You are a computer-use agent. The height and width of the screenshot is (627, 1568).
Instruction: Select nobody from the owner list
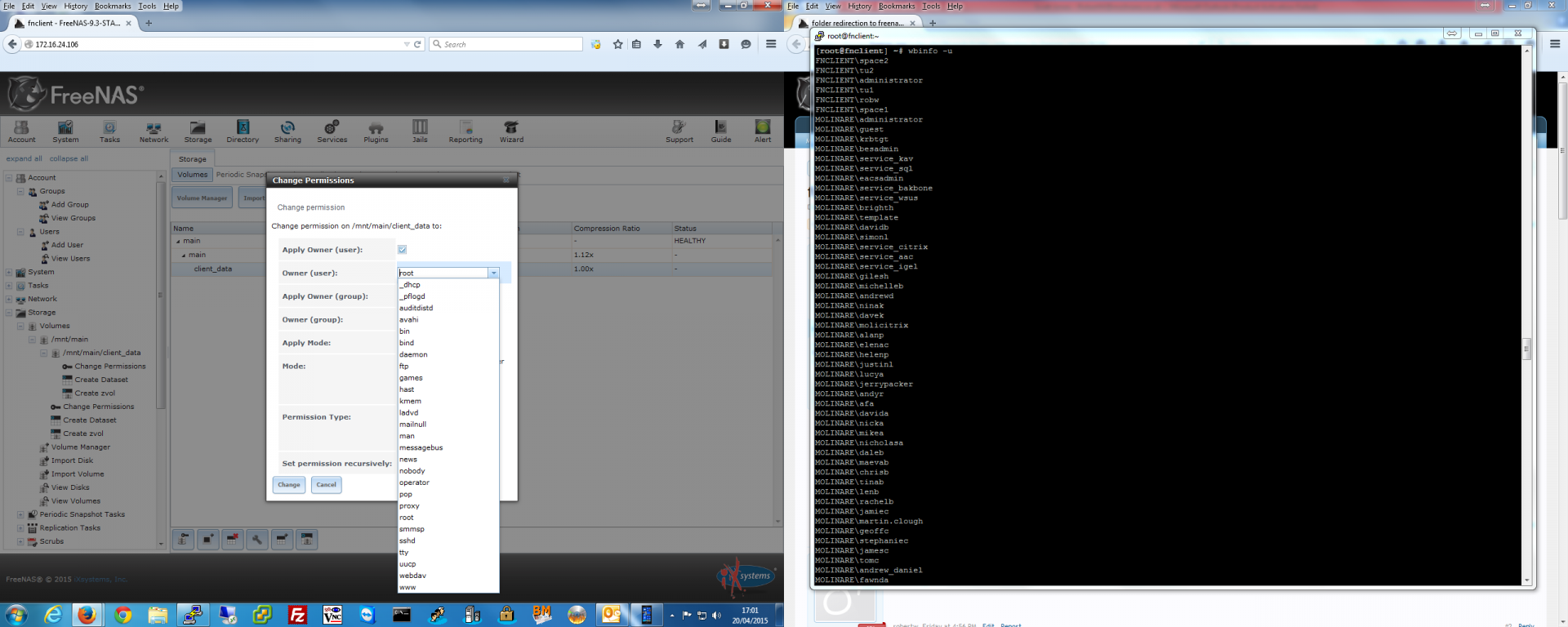pyautogui.click(x=448, y=471)
